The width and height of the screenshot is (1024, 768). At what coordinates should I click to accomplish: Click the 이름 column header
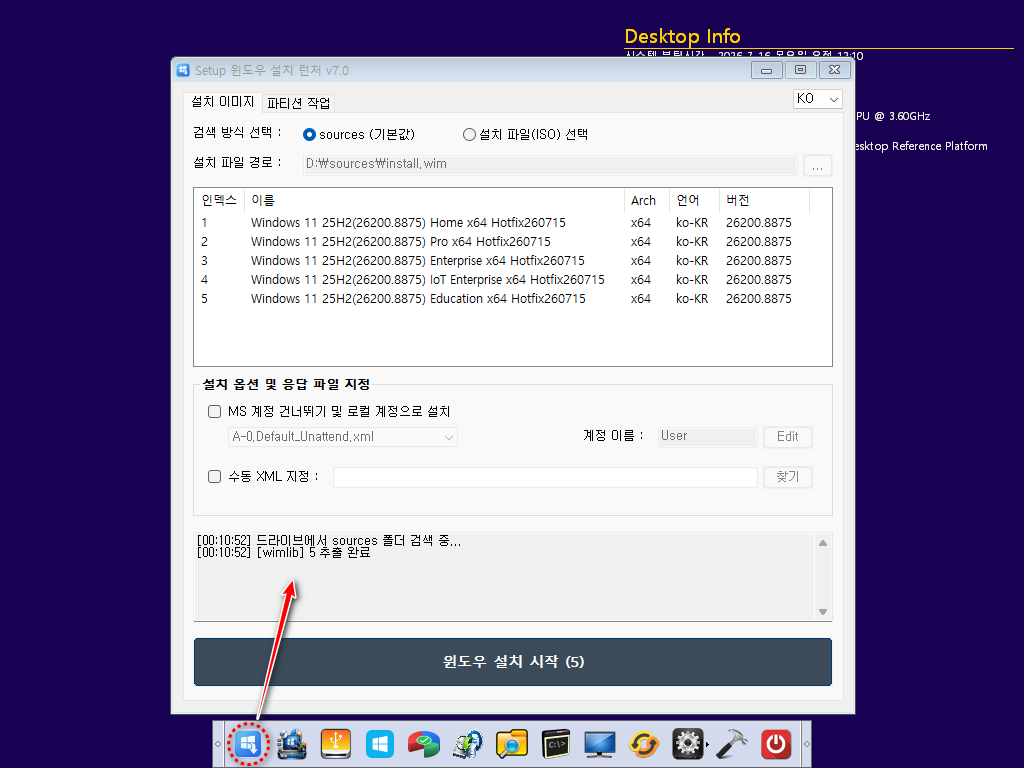pyautogui.click(x=434, y=200)
